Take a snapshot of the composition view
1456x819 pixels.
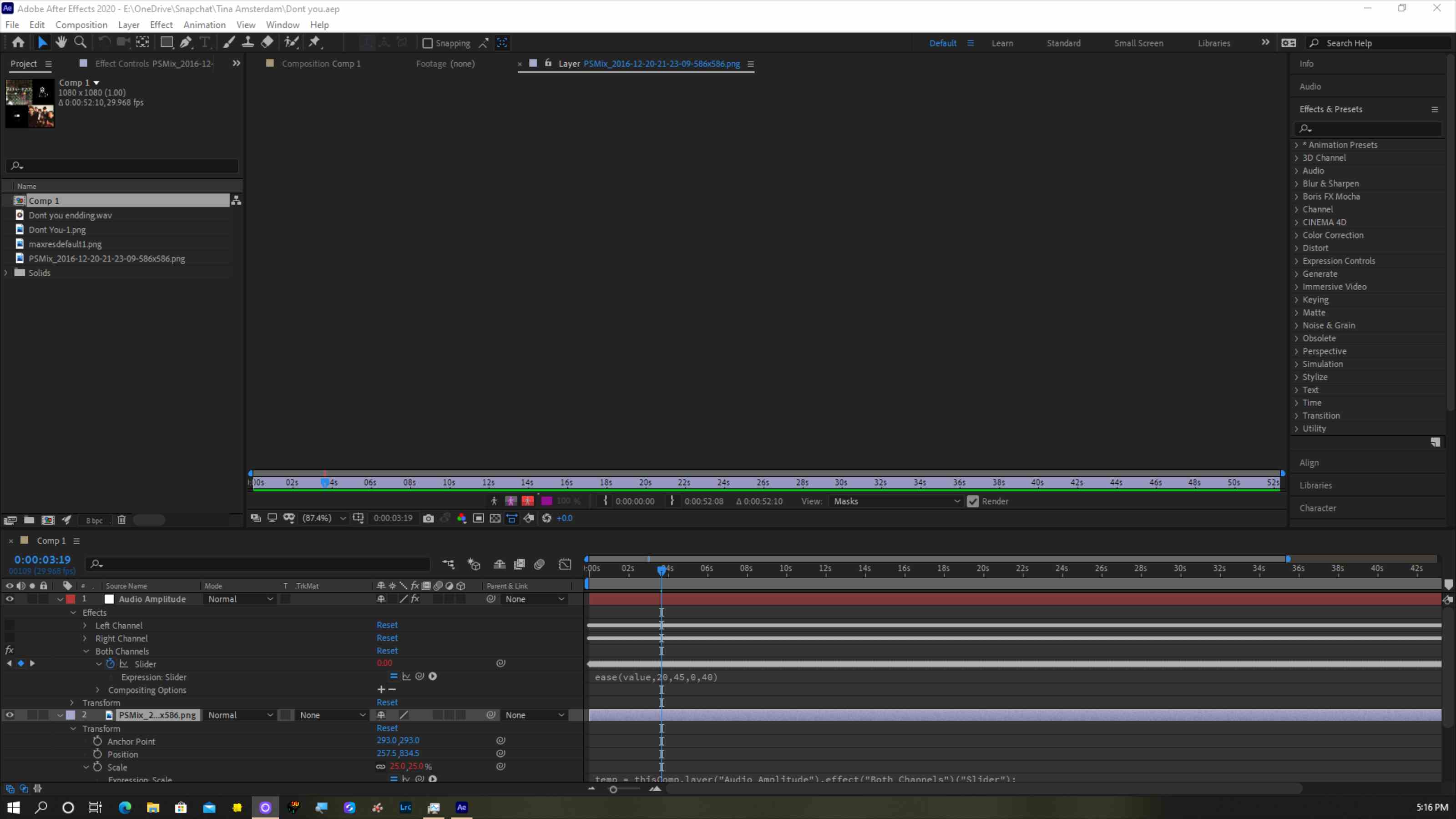click(429, 518)
